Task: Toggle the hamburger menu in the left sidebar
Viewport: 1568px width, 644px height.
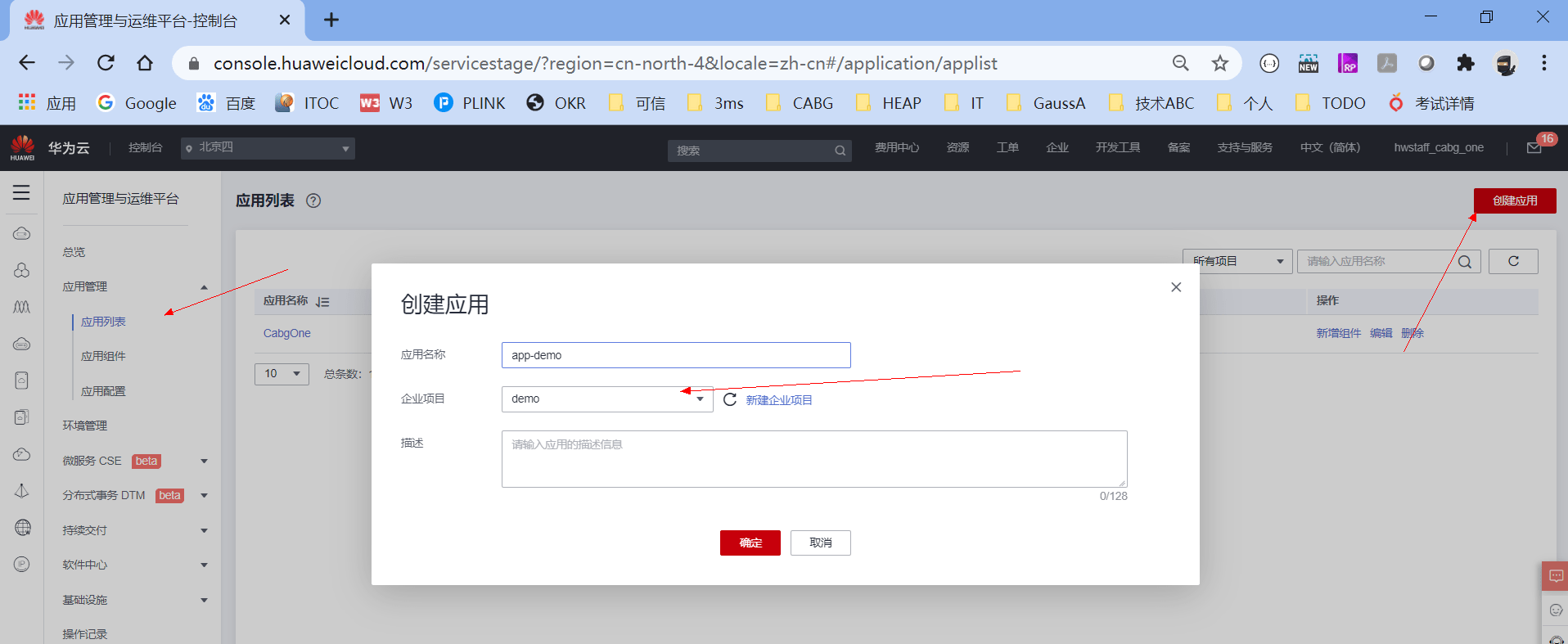Action: (21, 192)
